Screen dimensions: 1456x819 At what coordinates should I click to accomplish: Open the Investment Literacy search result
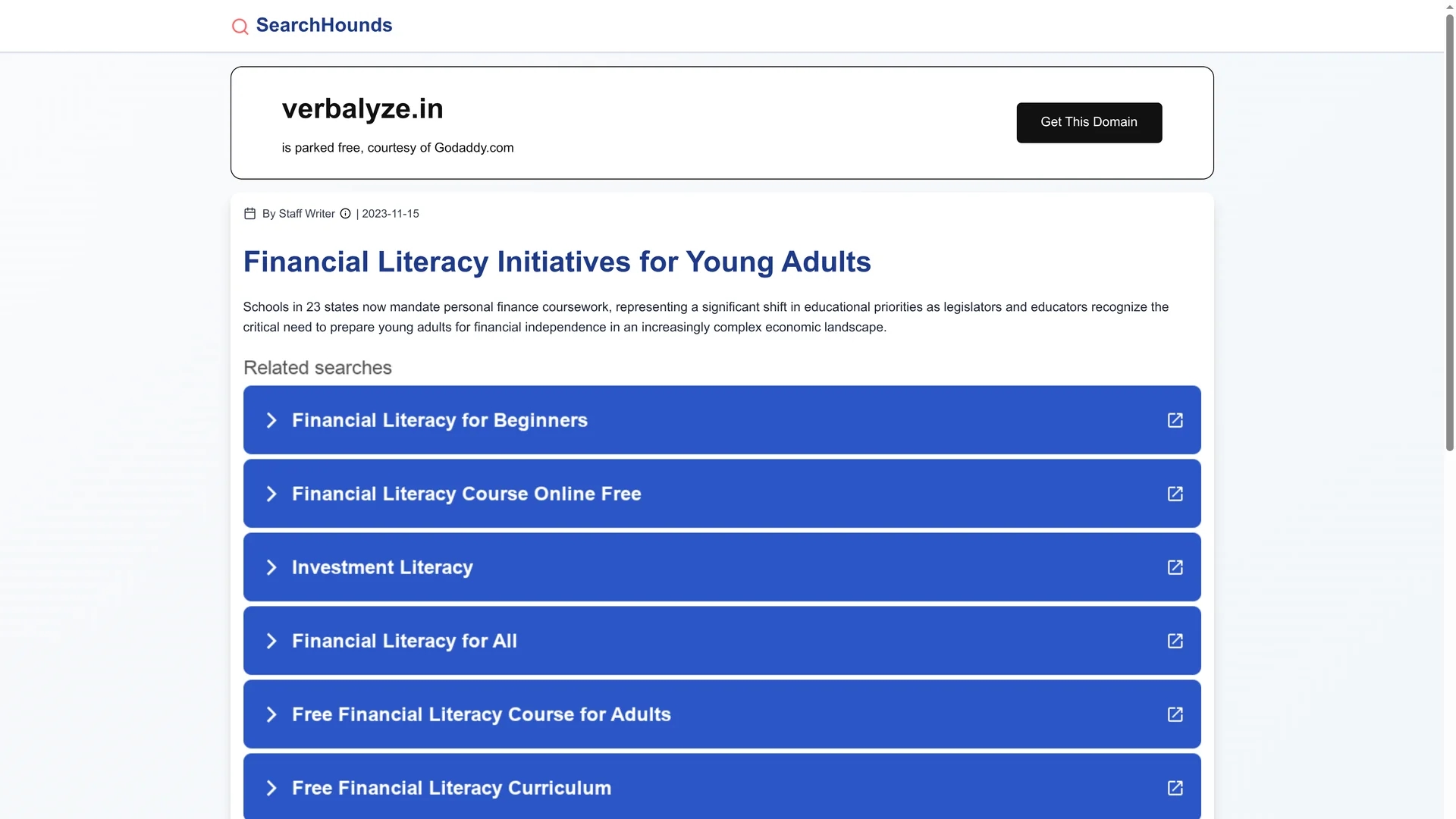click(x=722, y=567)
